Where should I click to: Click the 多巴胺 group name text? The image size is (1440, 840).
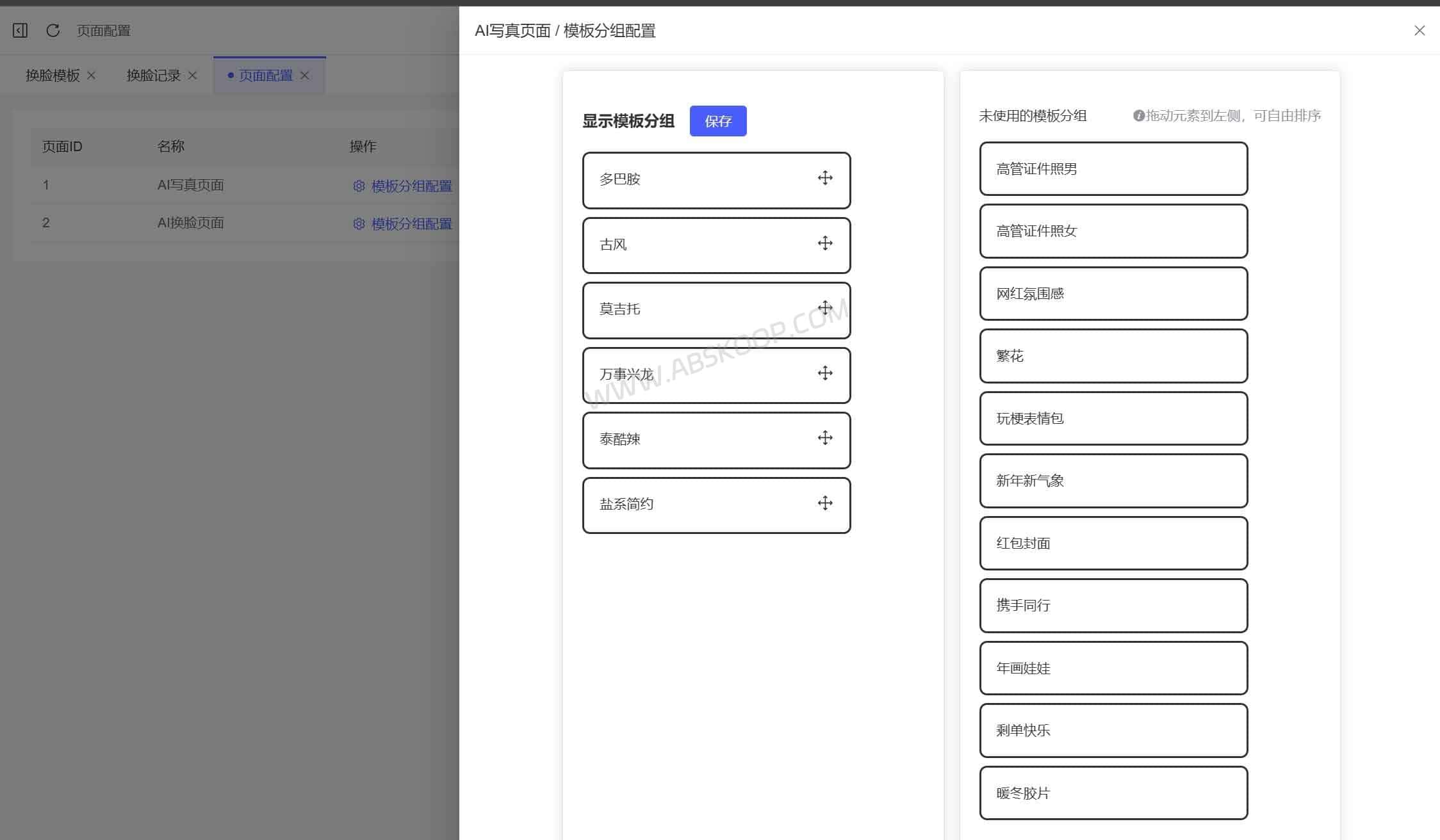tap(619, 179)
